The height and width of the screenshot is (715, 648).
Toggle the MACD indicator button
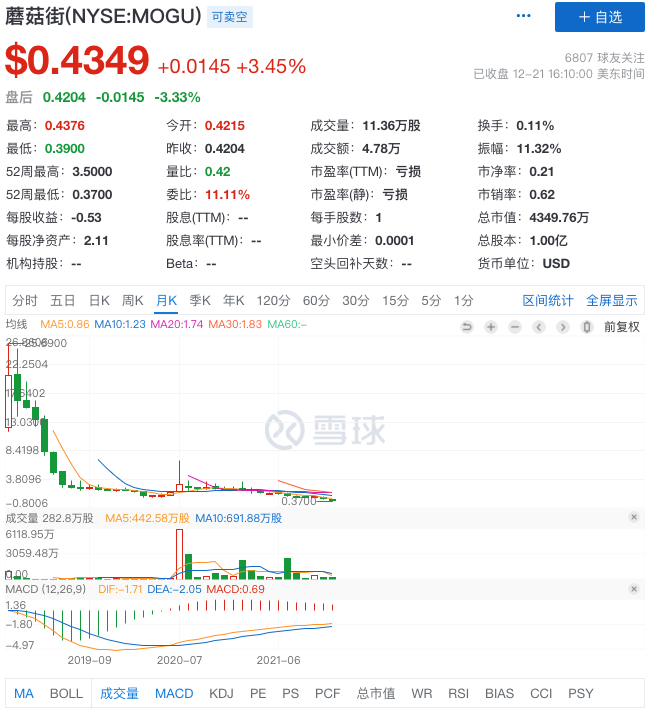point(174,694)
